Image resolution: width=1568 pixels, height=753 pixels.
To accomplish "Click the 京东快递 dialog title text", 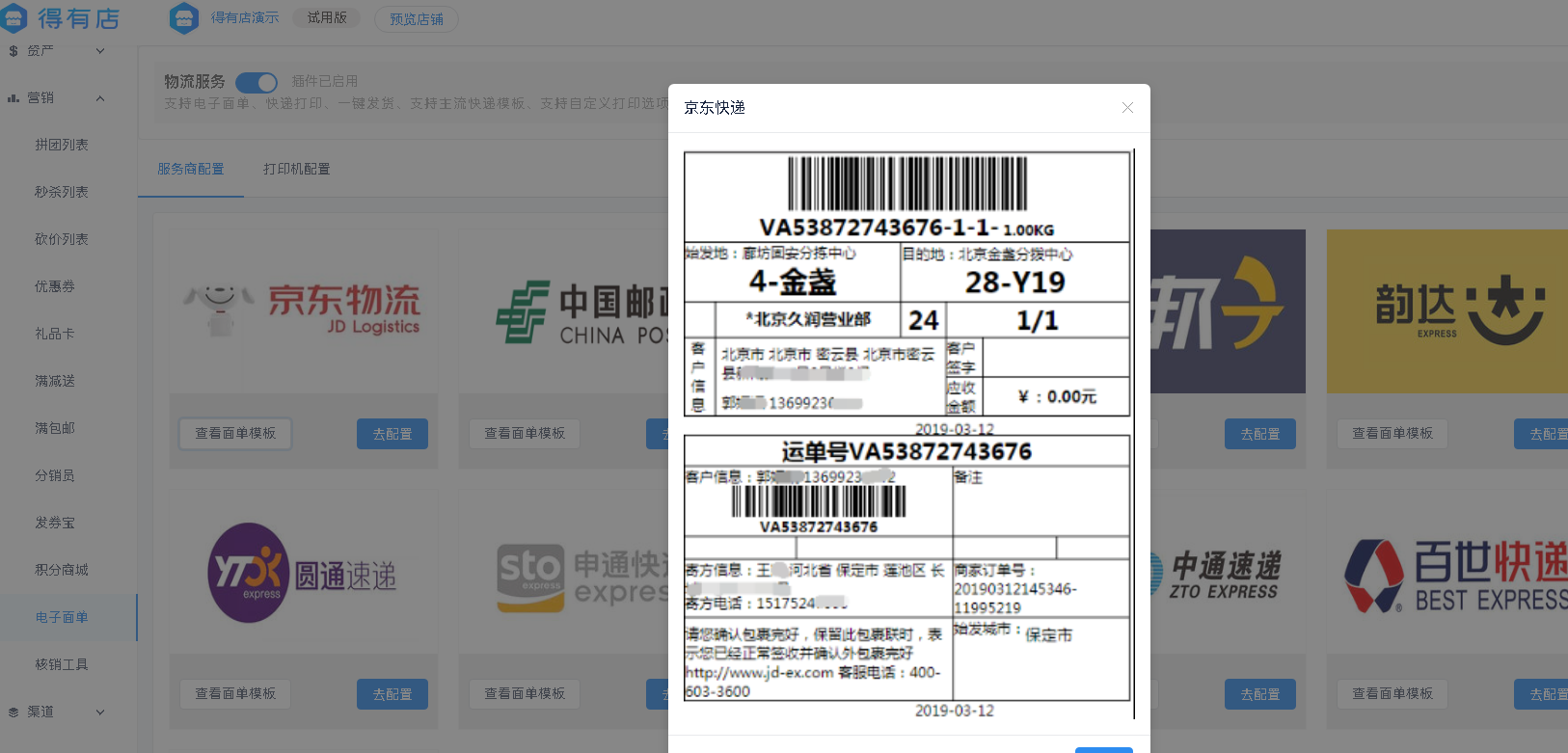I will [715, 108].
